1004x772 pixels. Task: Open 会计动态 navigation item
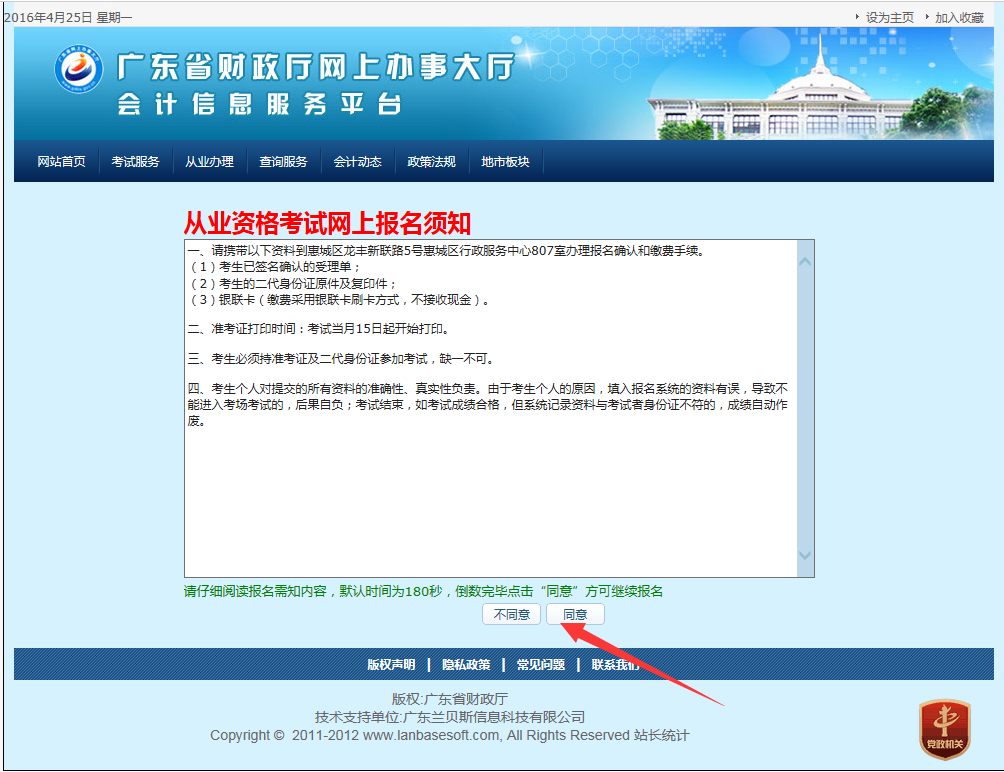(357, 162)
